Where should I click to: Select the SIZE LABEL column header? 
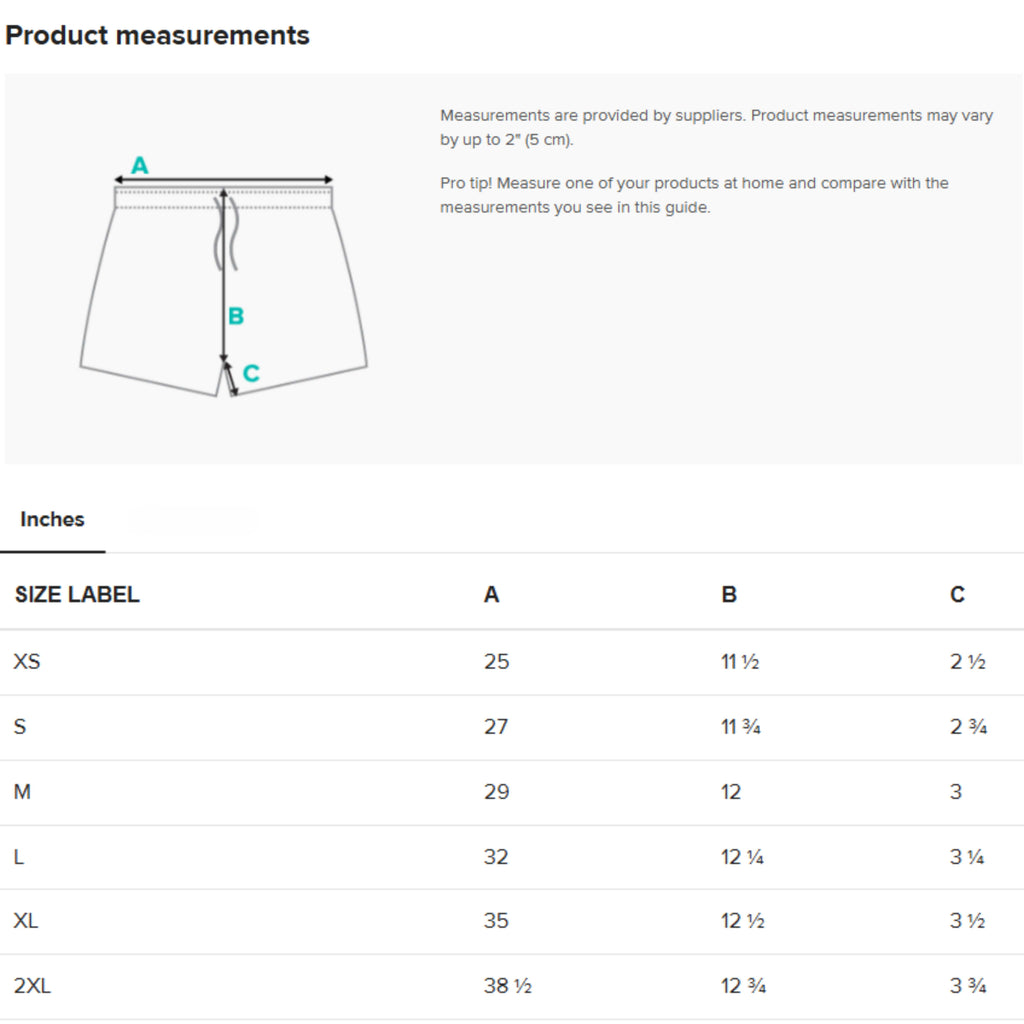coord(76,594)
